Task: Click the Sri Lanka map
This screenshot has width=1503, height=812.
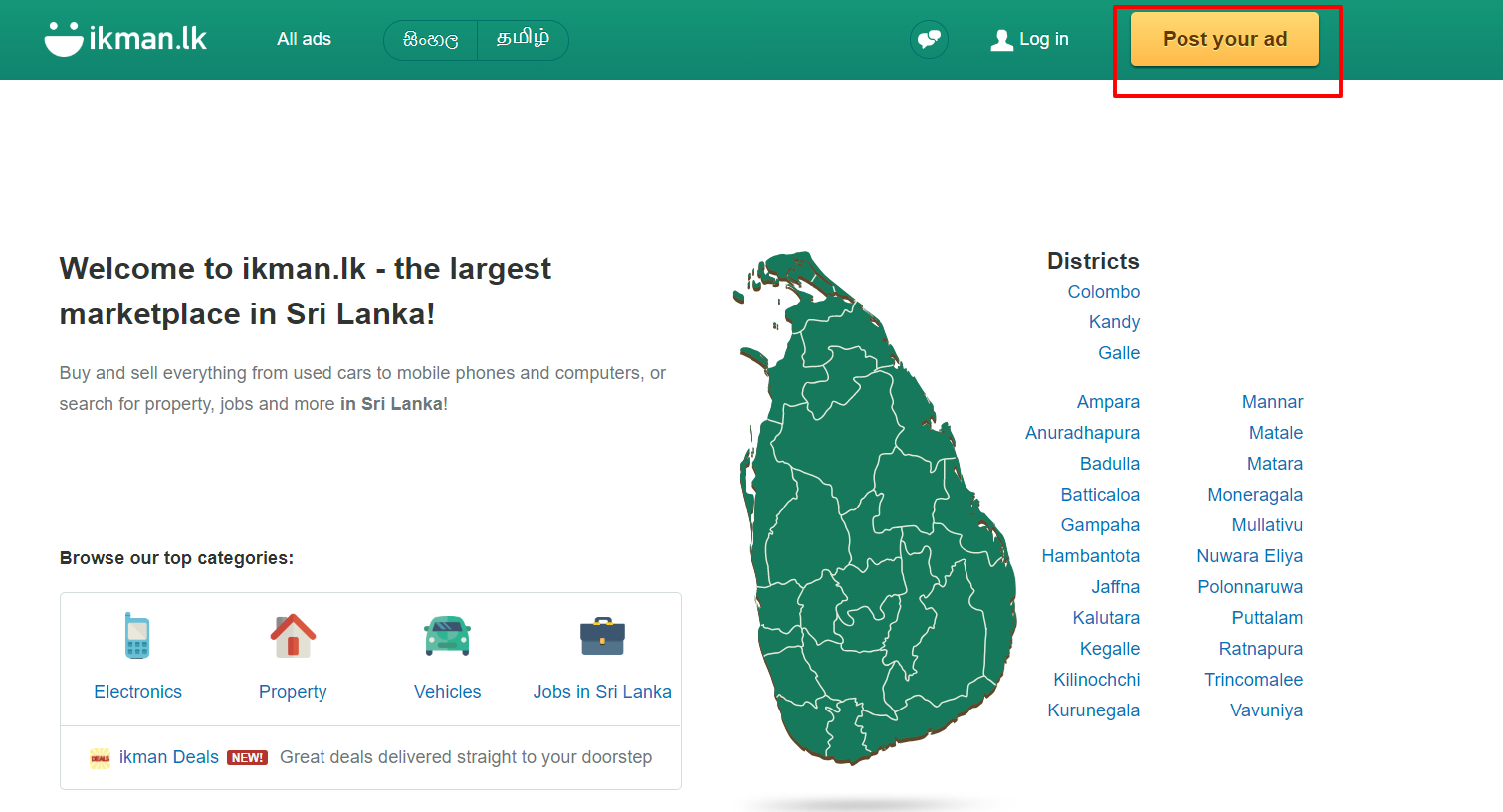Action: (876, 507)
